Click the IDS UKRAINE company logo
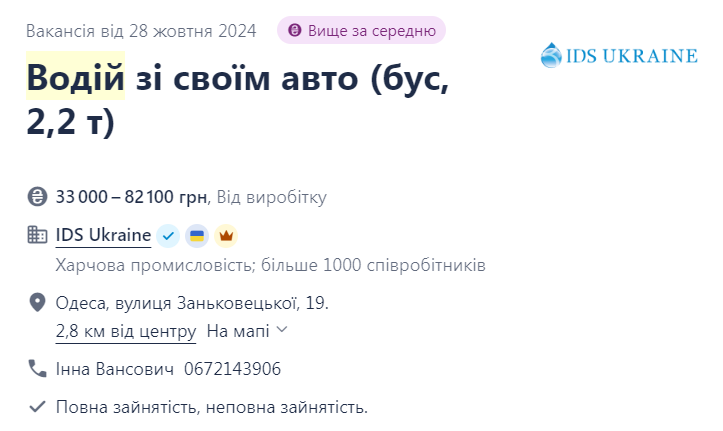Image resolution: width=723 pixels, height=431 pixels. [x=619, y=55]
